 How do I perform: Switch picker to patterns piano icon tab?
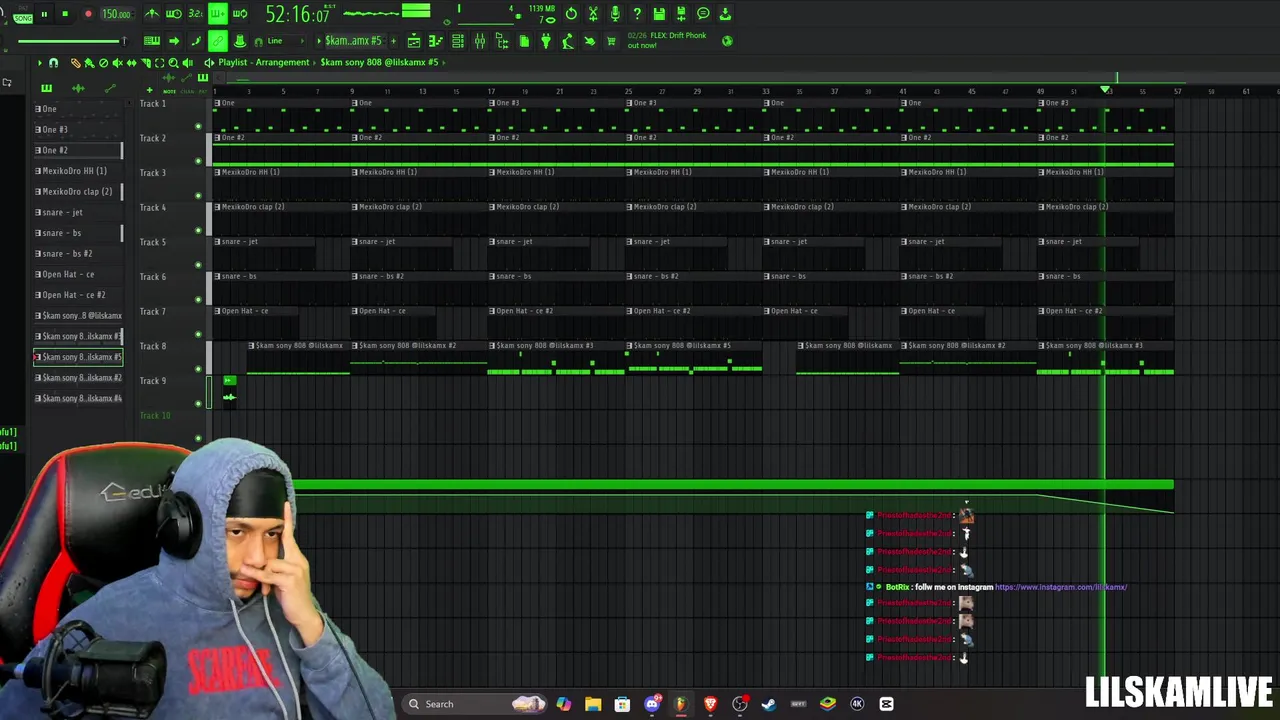pyautogui.click(x=46, y=88)
